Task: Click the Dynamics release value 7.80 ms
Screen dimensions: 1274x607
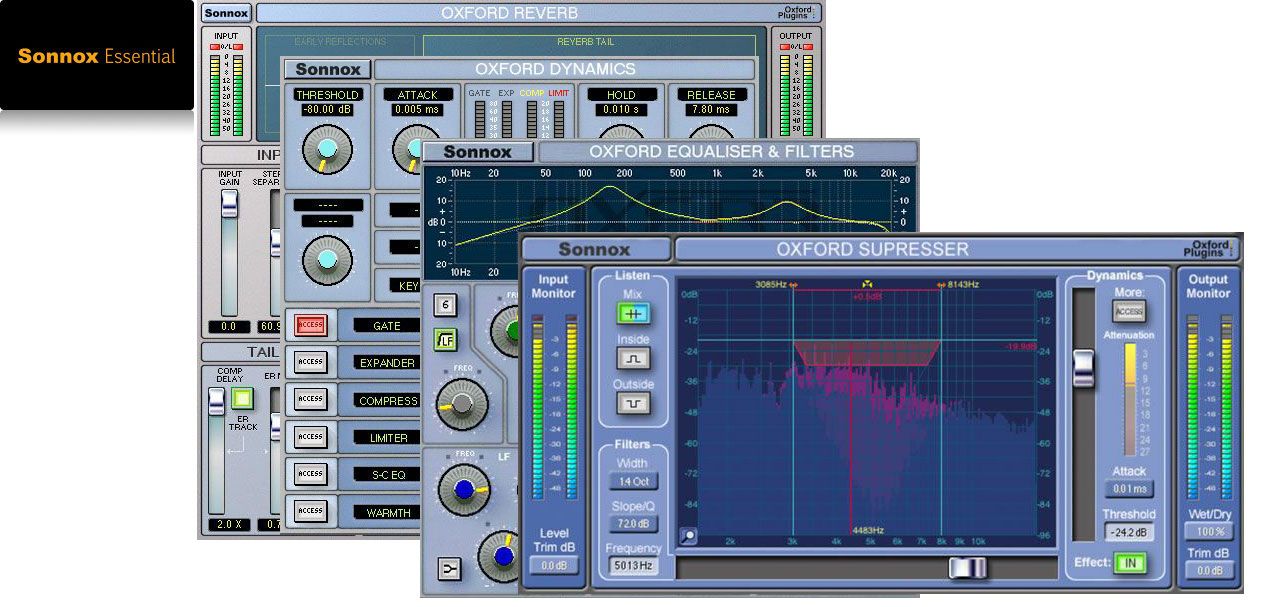Action: pos(710,111)
